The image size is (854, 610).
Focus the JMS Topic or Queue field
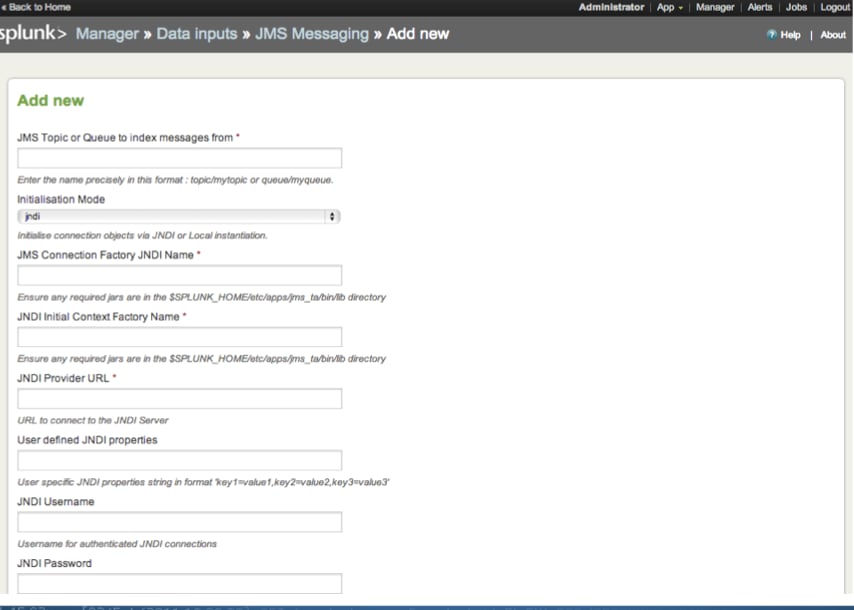[180, 158]
